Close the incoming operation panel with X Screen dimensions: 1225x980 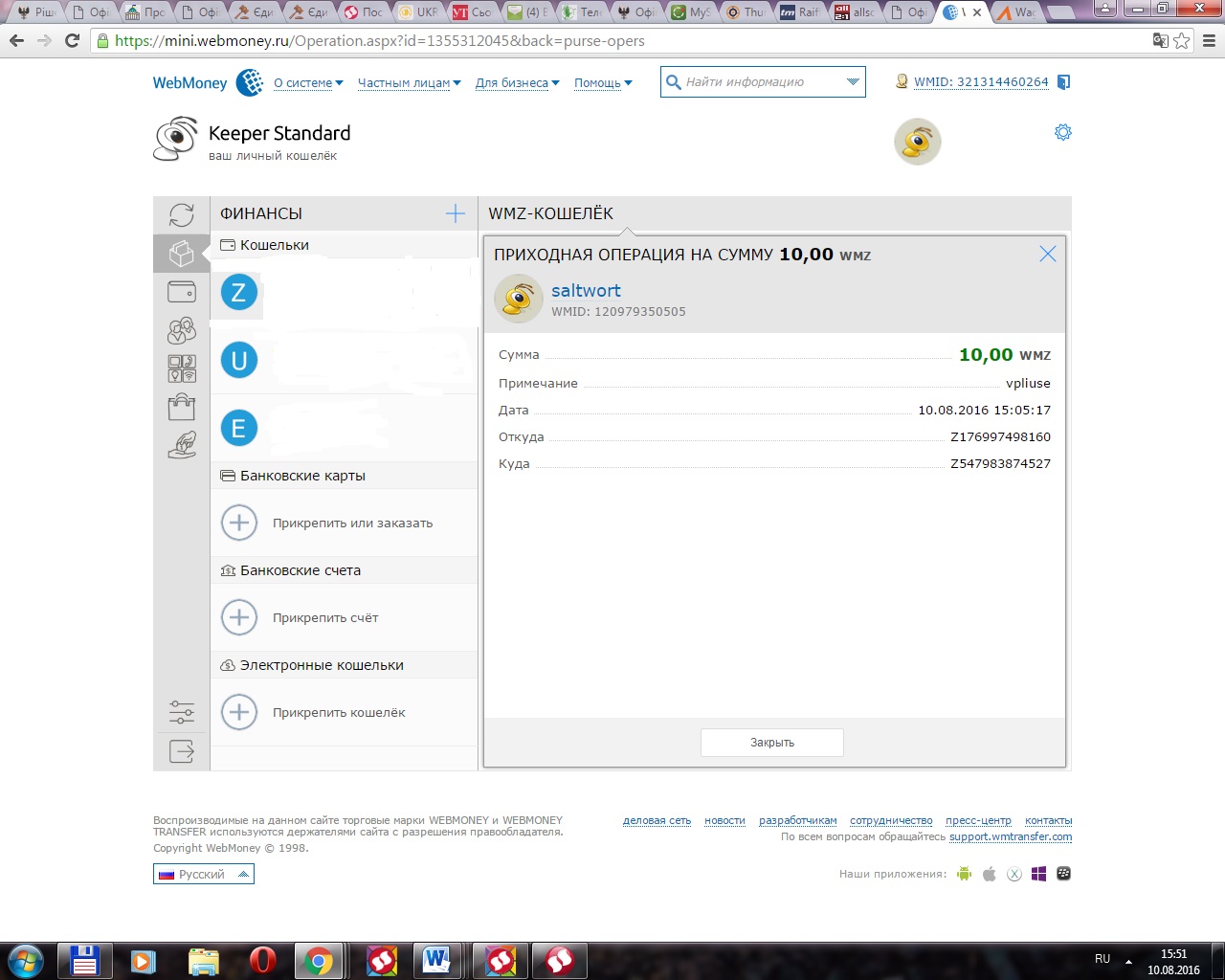click(1048, 254)
